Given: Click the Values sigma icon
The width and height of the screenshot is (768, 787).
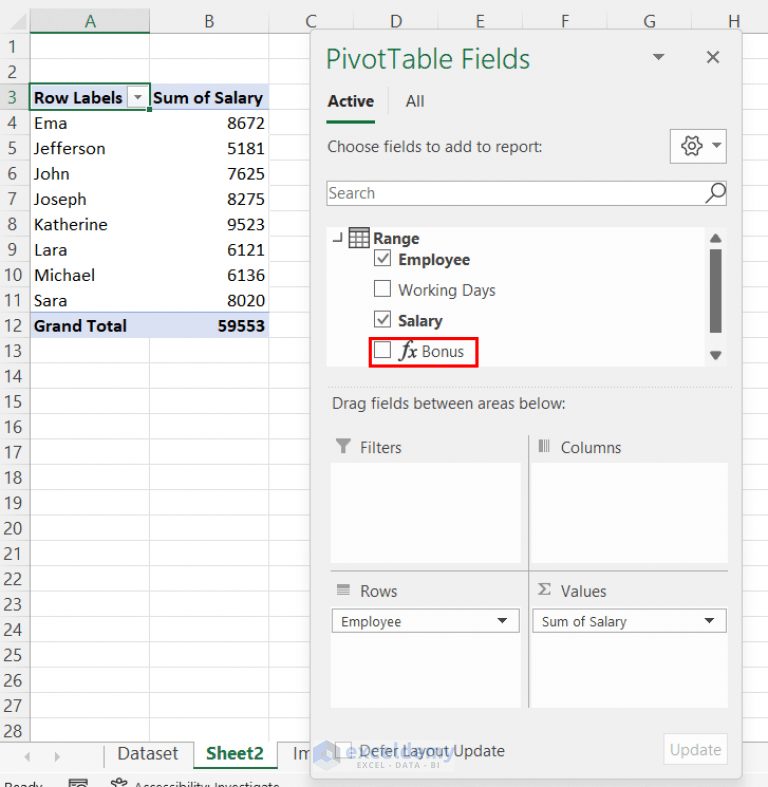Looking at the screenshot, I should click(544, 589).
